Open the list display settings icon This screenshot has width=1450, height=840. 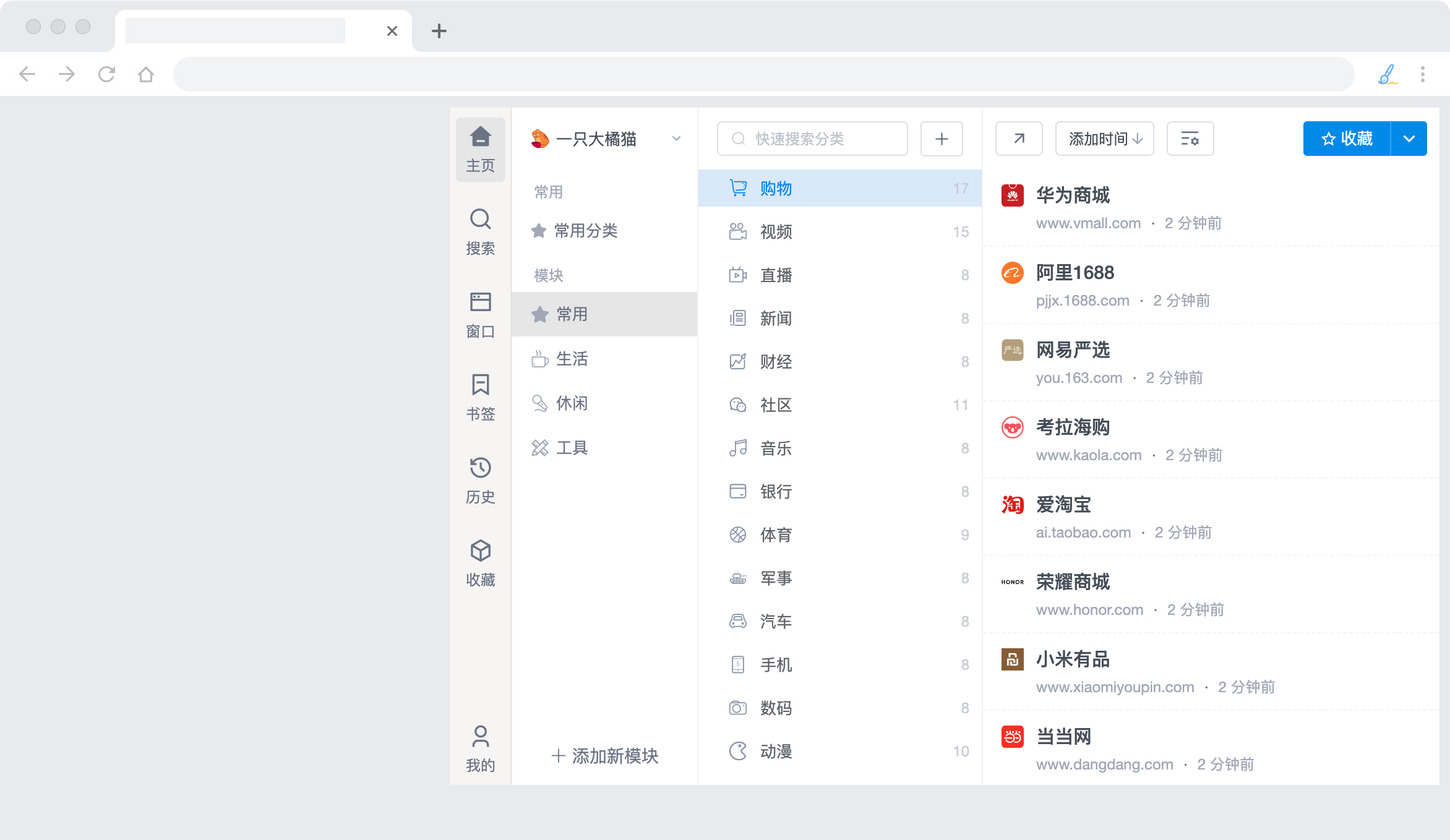(1190, 139)
